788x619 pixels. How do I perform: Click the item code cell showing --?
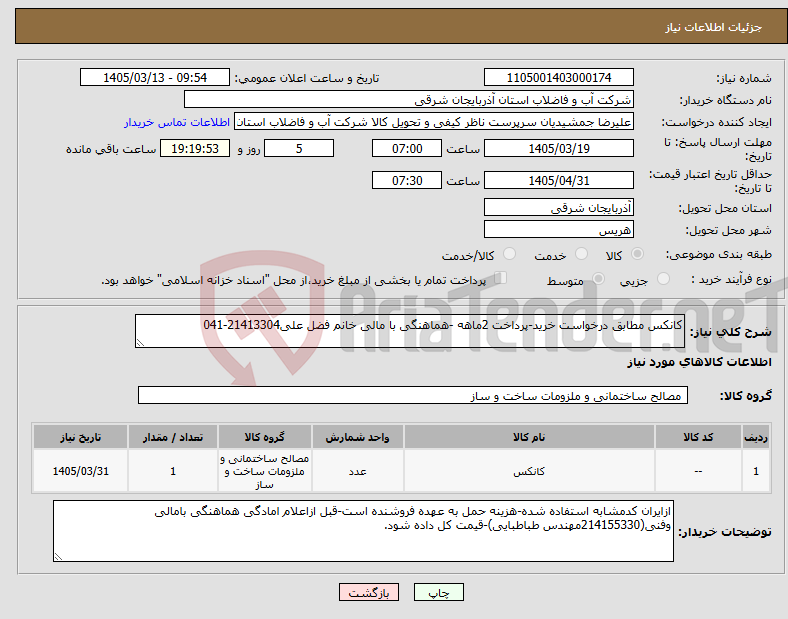tap(698, 471)
